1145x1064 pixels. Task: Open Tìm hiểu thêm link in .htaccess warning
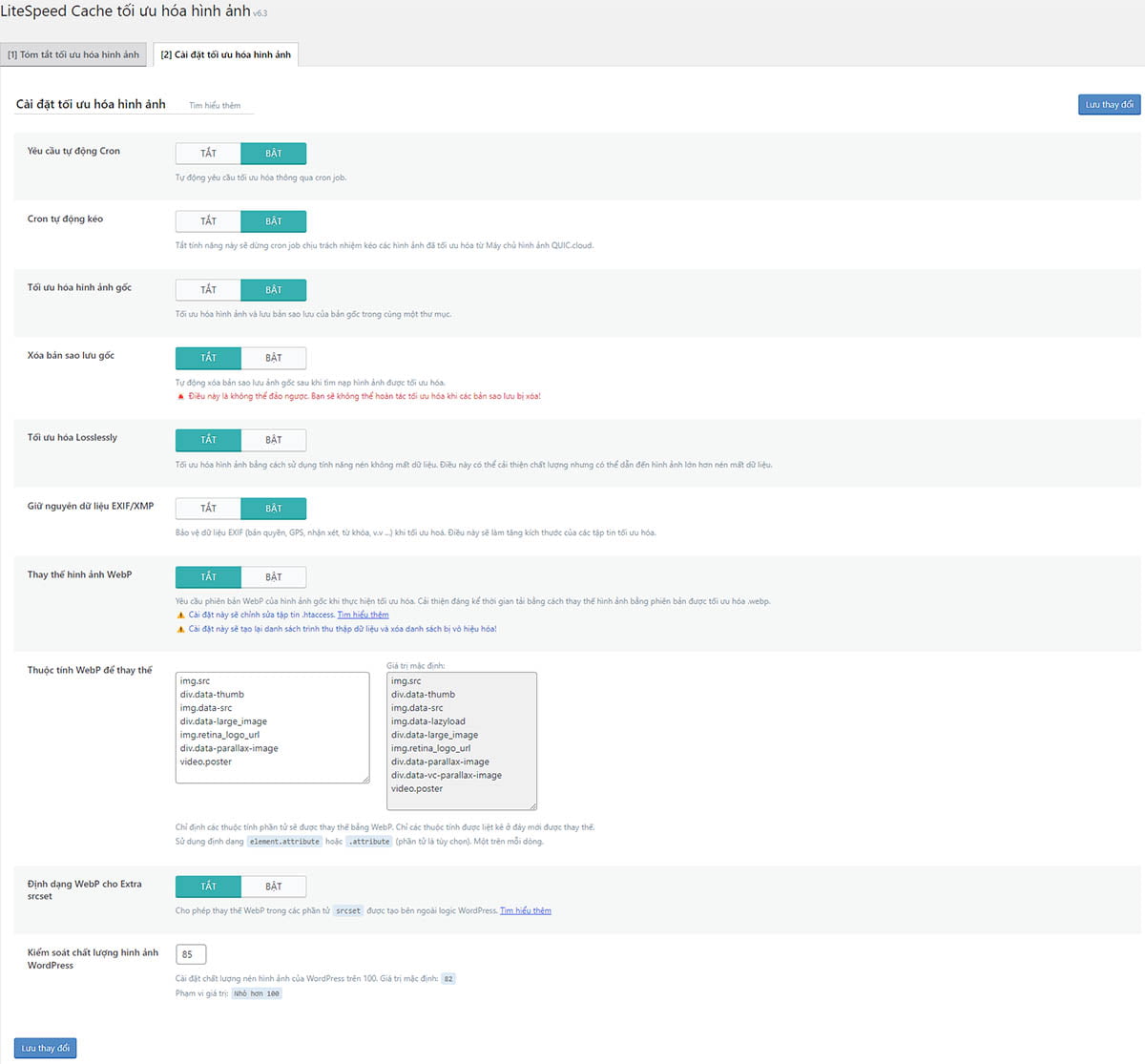pos(363,615)
